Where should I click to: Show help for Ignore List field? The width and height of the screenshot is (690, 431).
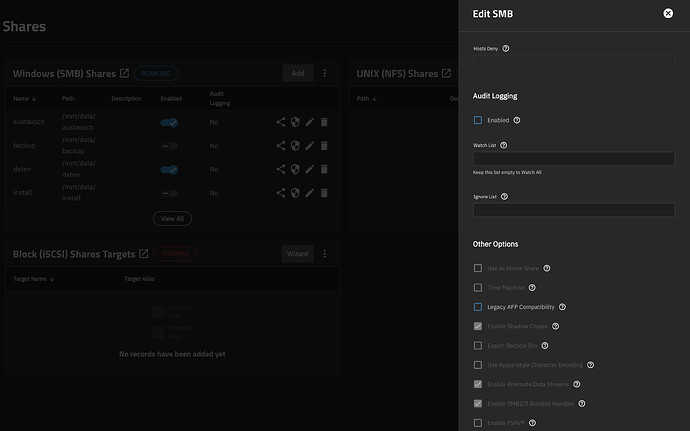[x=504, y=197]
